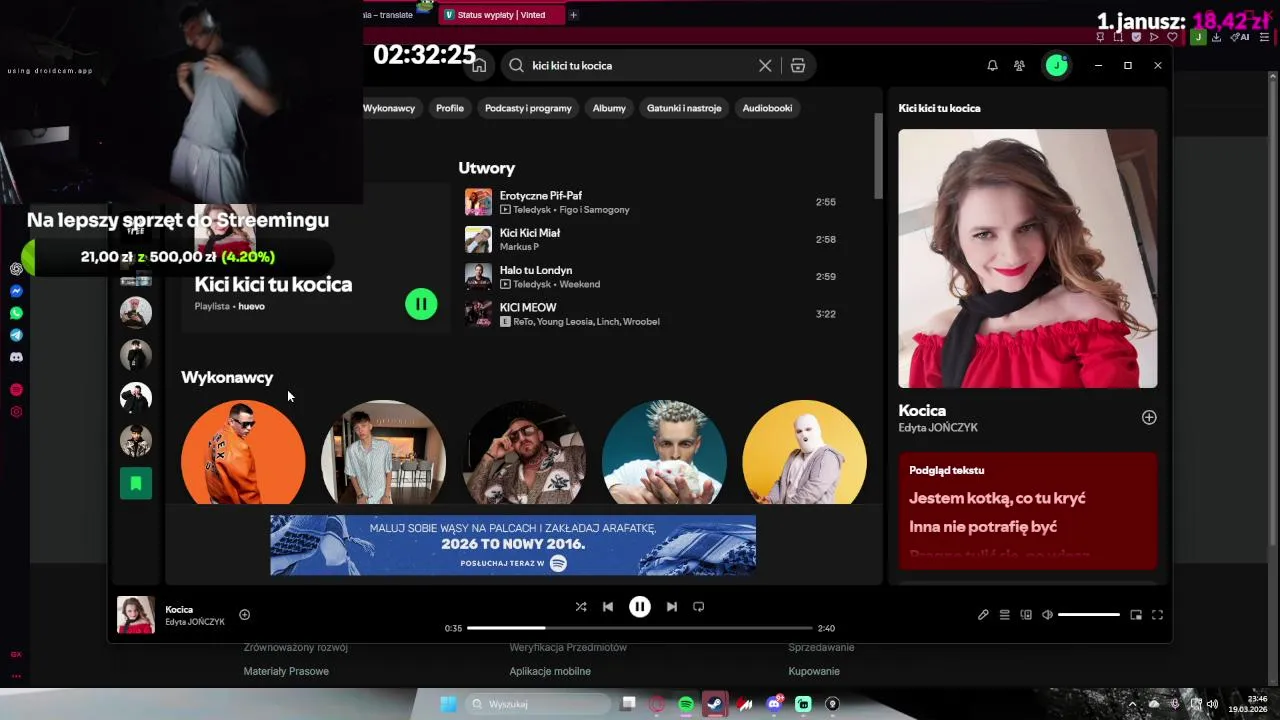The image size is (1280, 720).
Task: Open Telegram in the browser sidebar
Action: (x=16, y=335)
